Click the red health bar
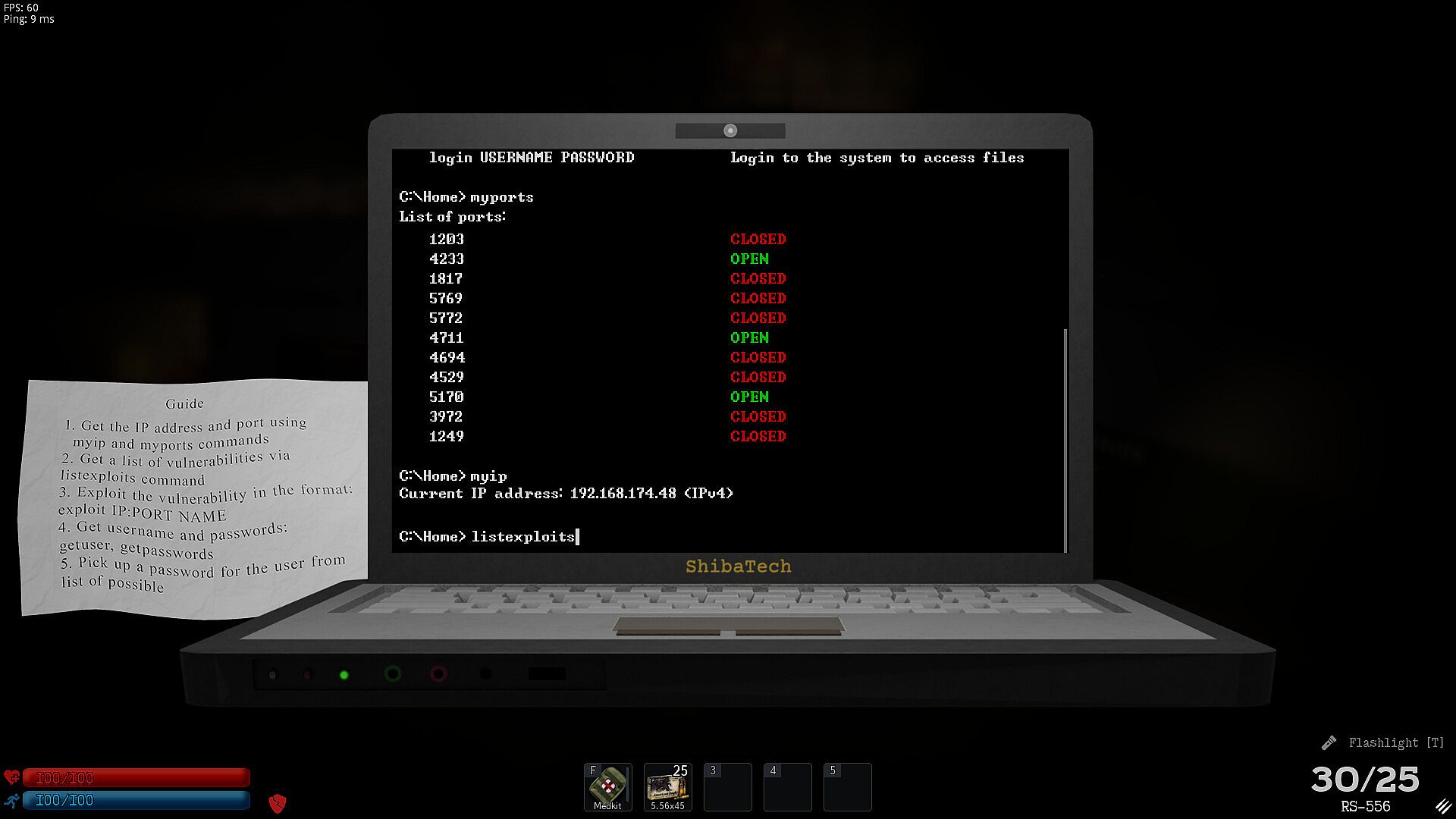 coord(136,777)
